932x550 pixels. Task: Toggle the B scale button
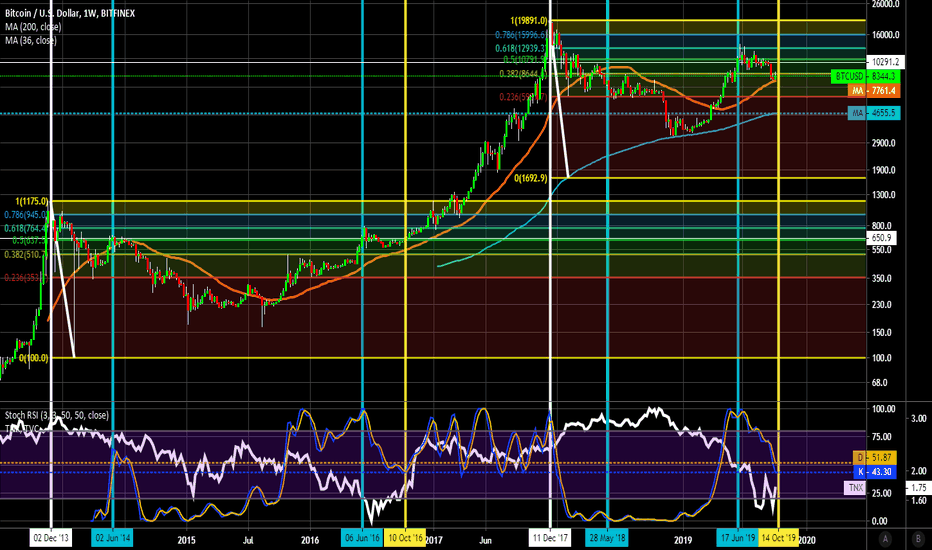(918, 539)
